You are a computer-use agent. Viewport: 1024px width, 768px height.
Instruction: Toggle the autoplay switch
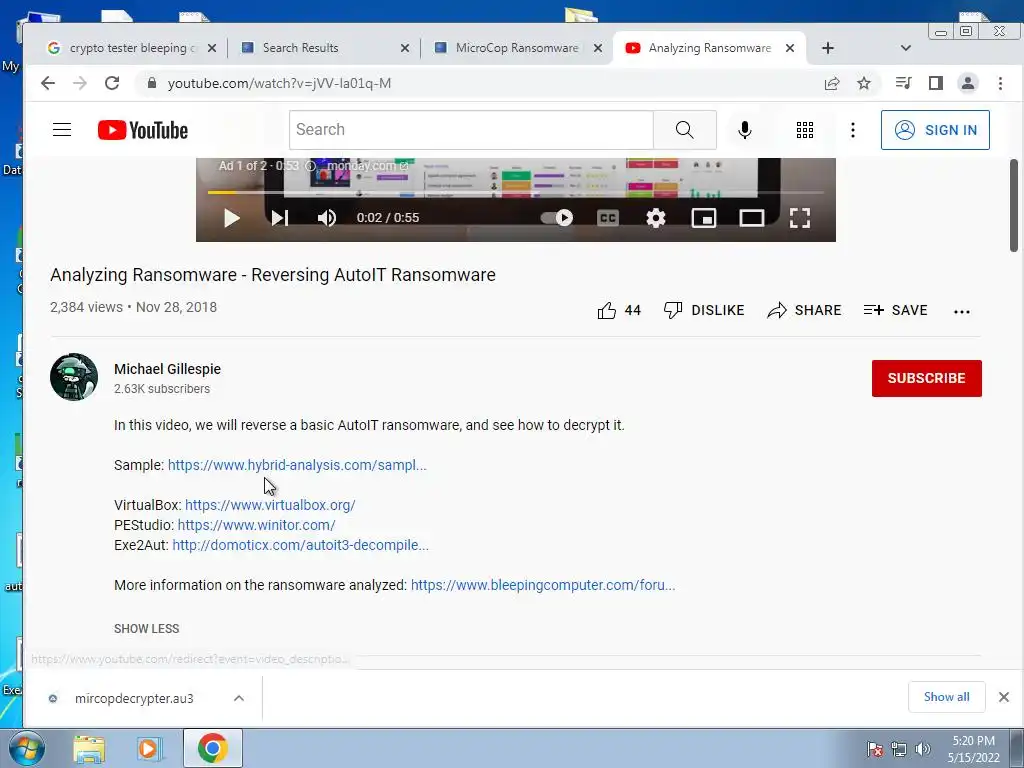557,217
